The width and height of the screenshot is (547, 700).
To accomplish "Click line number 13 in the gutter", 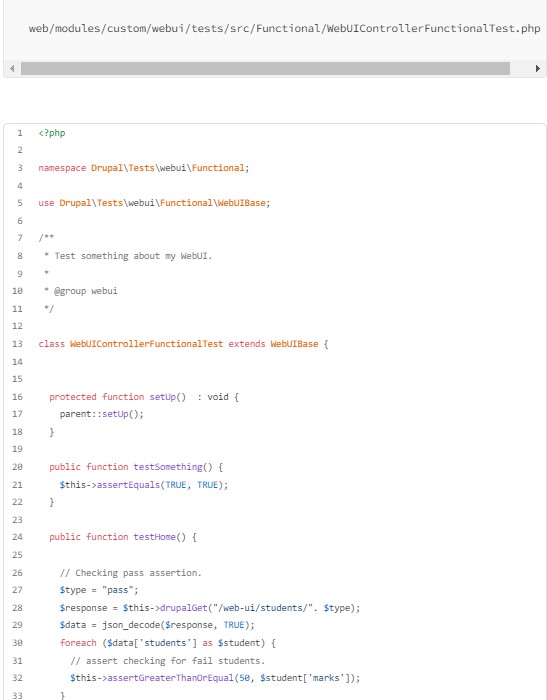I will (17, 344).
